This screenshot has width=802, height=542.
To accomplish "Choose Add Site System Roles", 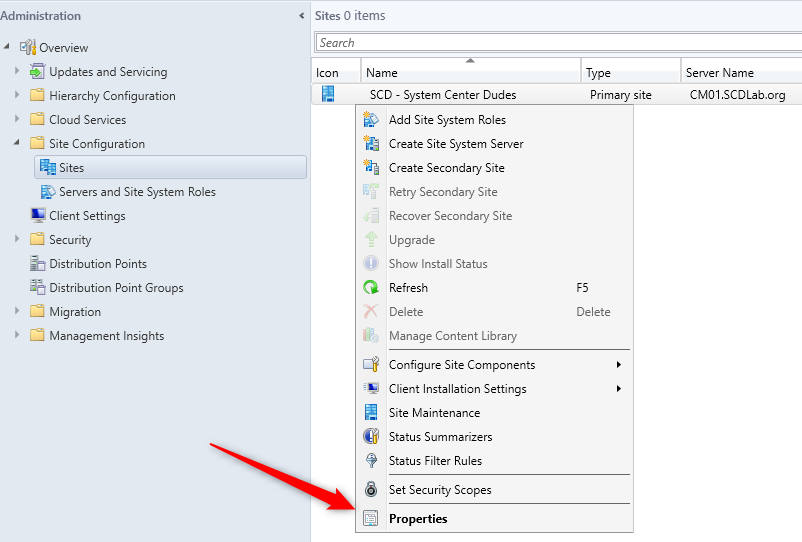I will (494, 120).
